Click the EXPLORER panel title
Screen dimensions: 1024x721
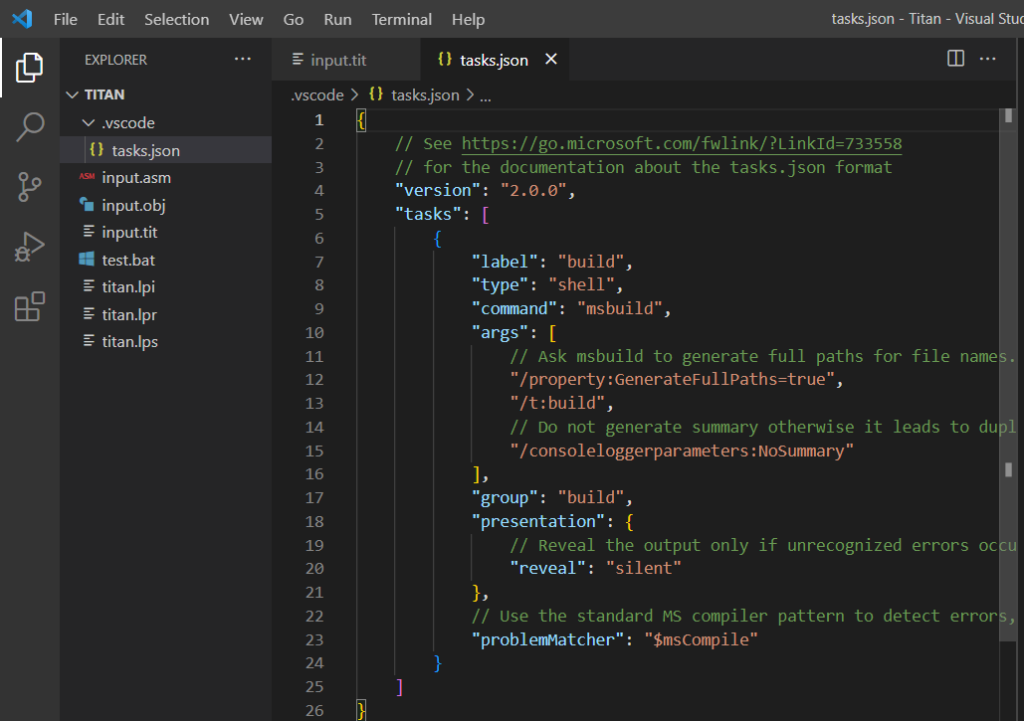click(116, 59)
